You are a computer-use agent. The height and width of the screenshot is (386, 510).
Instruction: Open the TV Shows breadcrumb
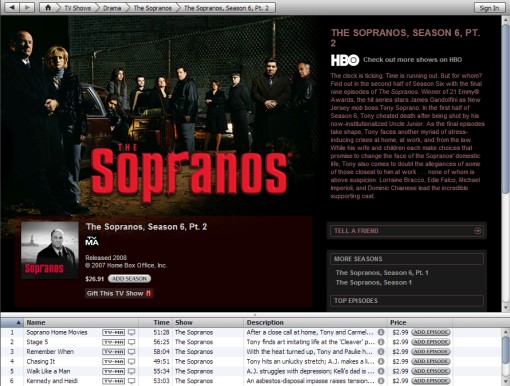[x=77, y=8]
